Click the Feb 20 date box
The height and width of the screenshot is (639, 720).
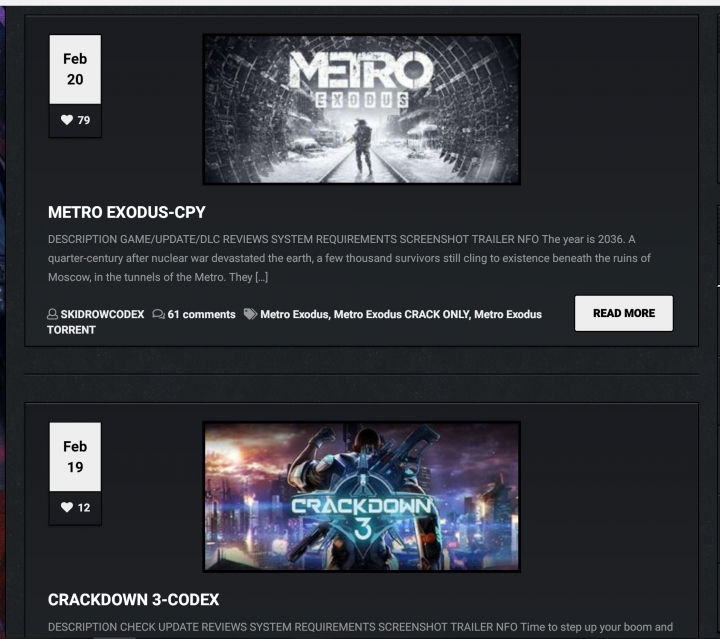point(75,69)
